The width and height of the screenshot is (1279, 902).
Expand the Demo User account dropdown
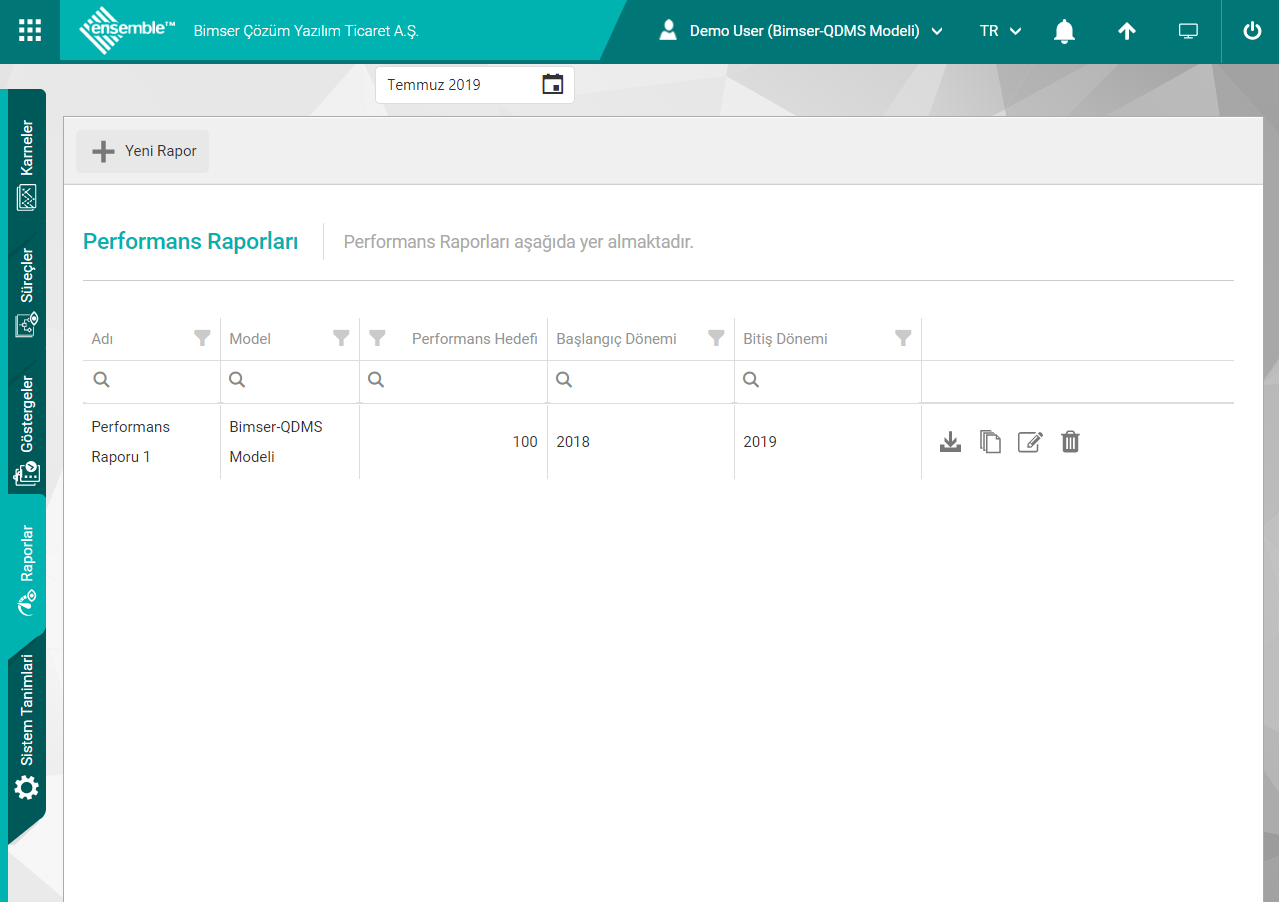click(x=802, y=31)
